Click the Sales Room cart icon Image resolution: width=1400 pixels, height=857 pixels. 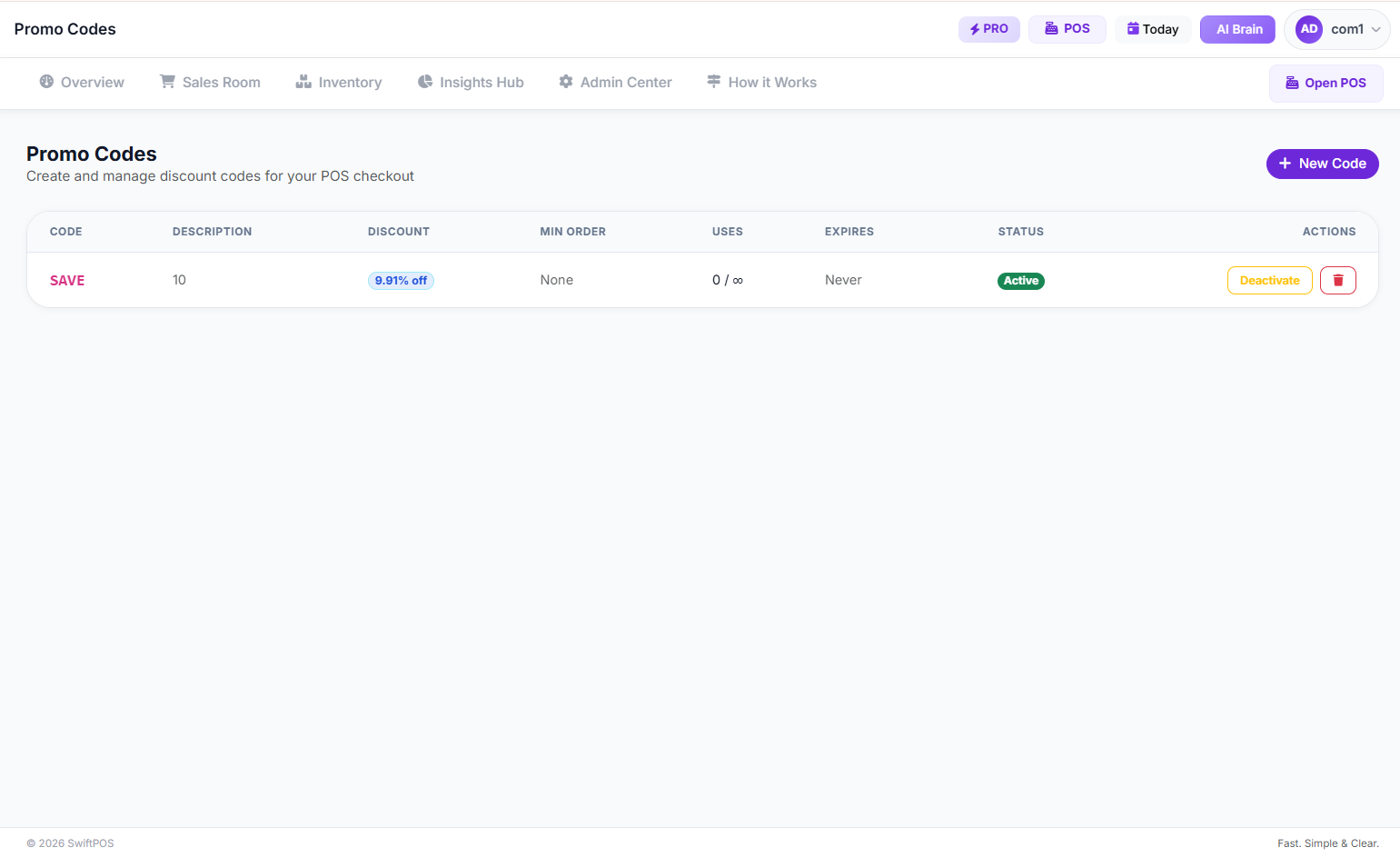coord(167,82)
